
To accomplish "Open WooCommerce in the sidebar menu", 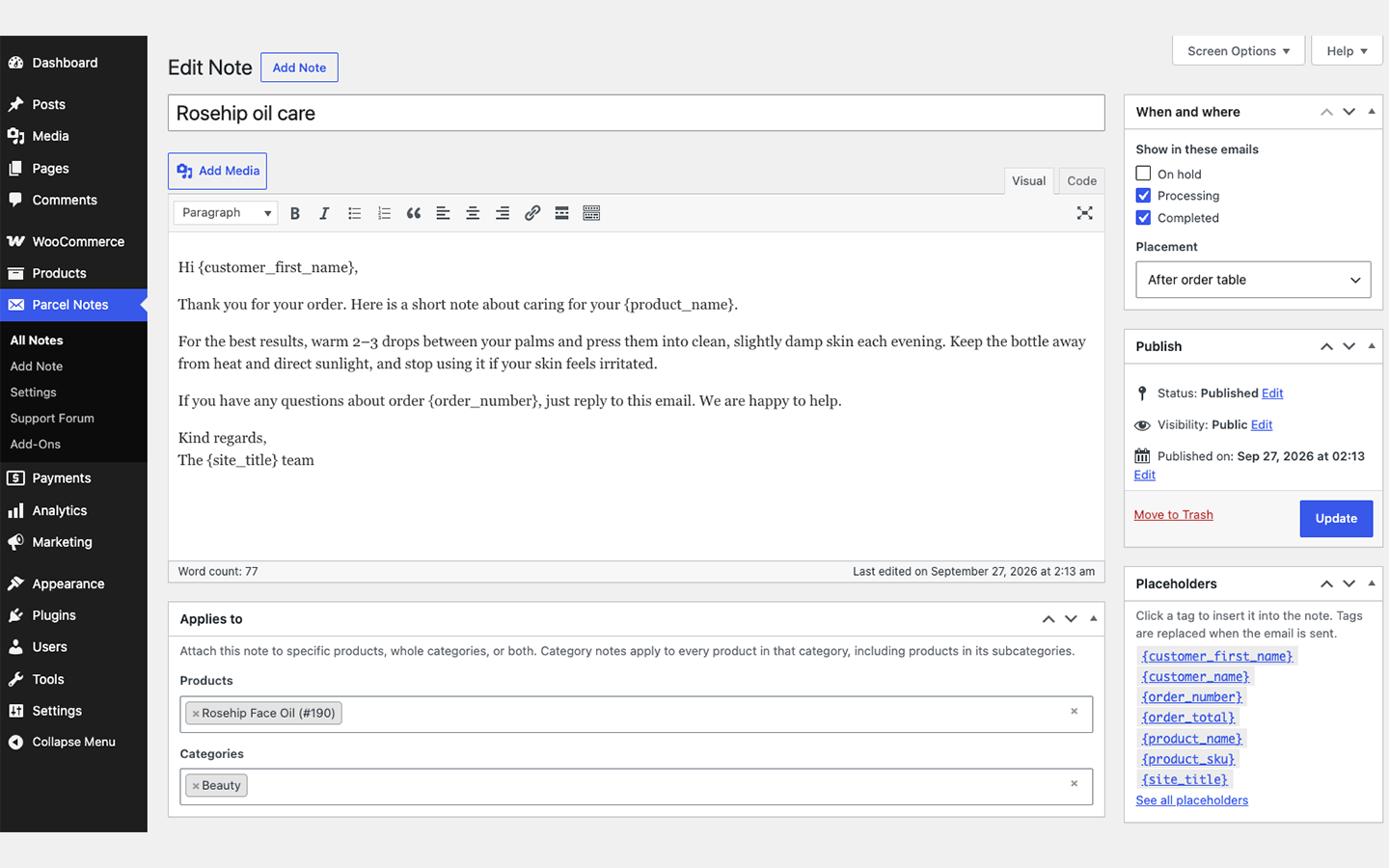I will (x=73, y=241).
